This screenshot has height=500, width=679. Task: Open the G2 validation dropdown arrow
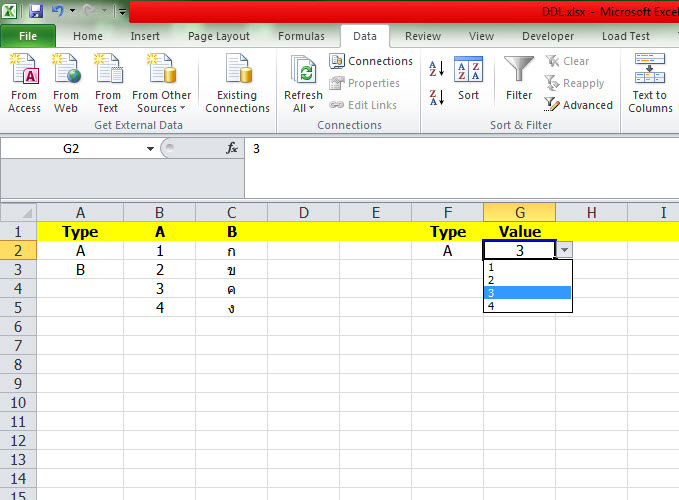564,250
